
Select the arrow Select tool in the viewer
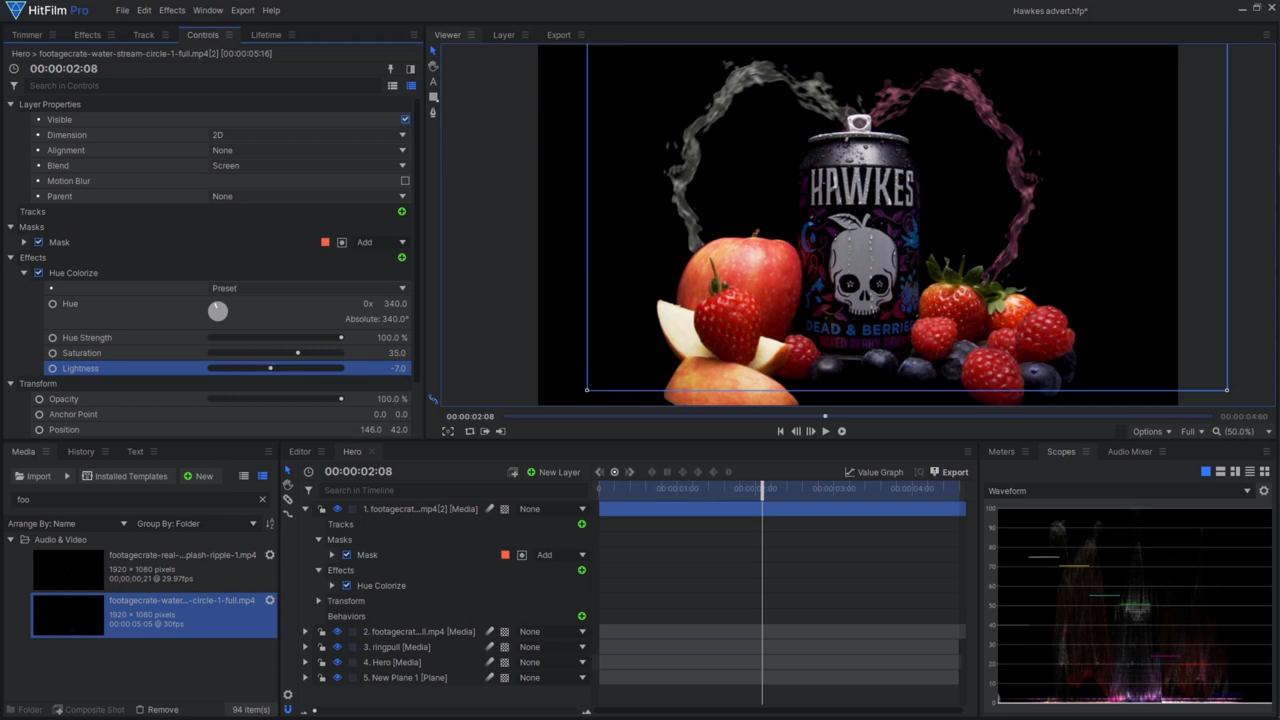click(433, 50)
